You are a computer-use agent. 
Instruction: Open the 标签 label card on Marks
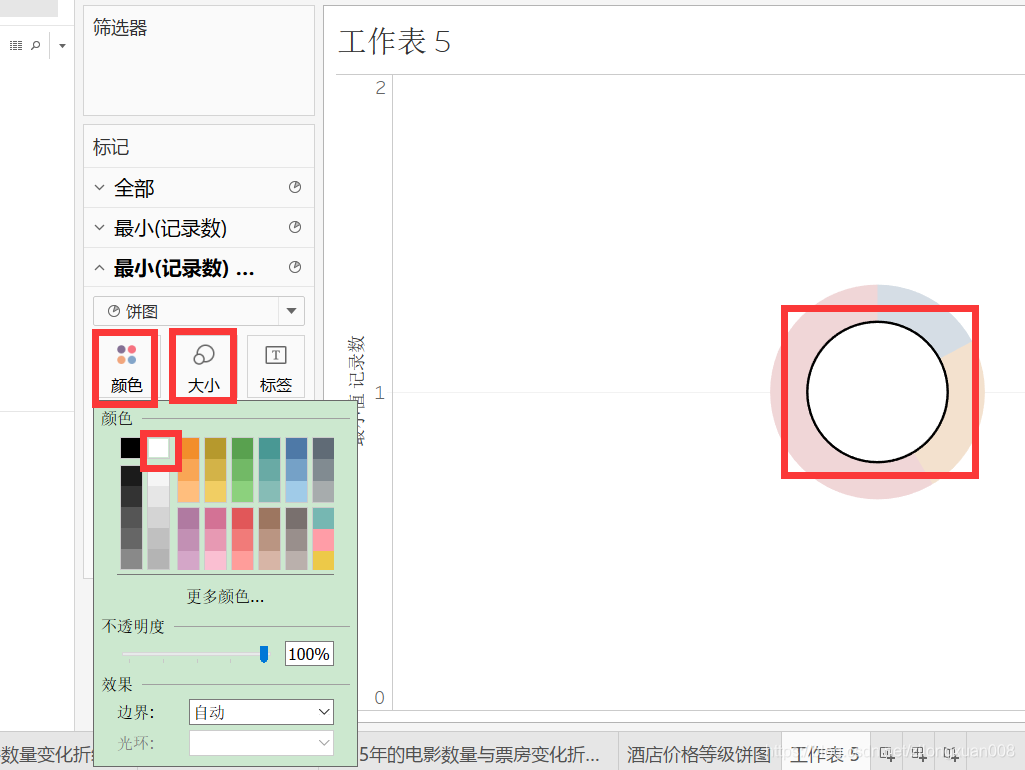tap(275, 368)
